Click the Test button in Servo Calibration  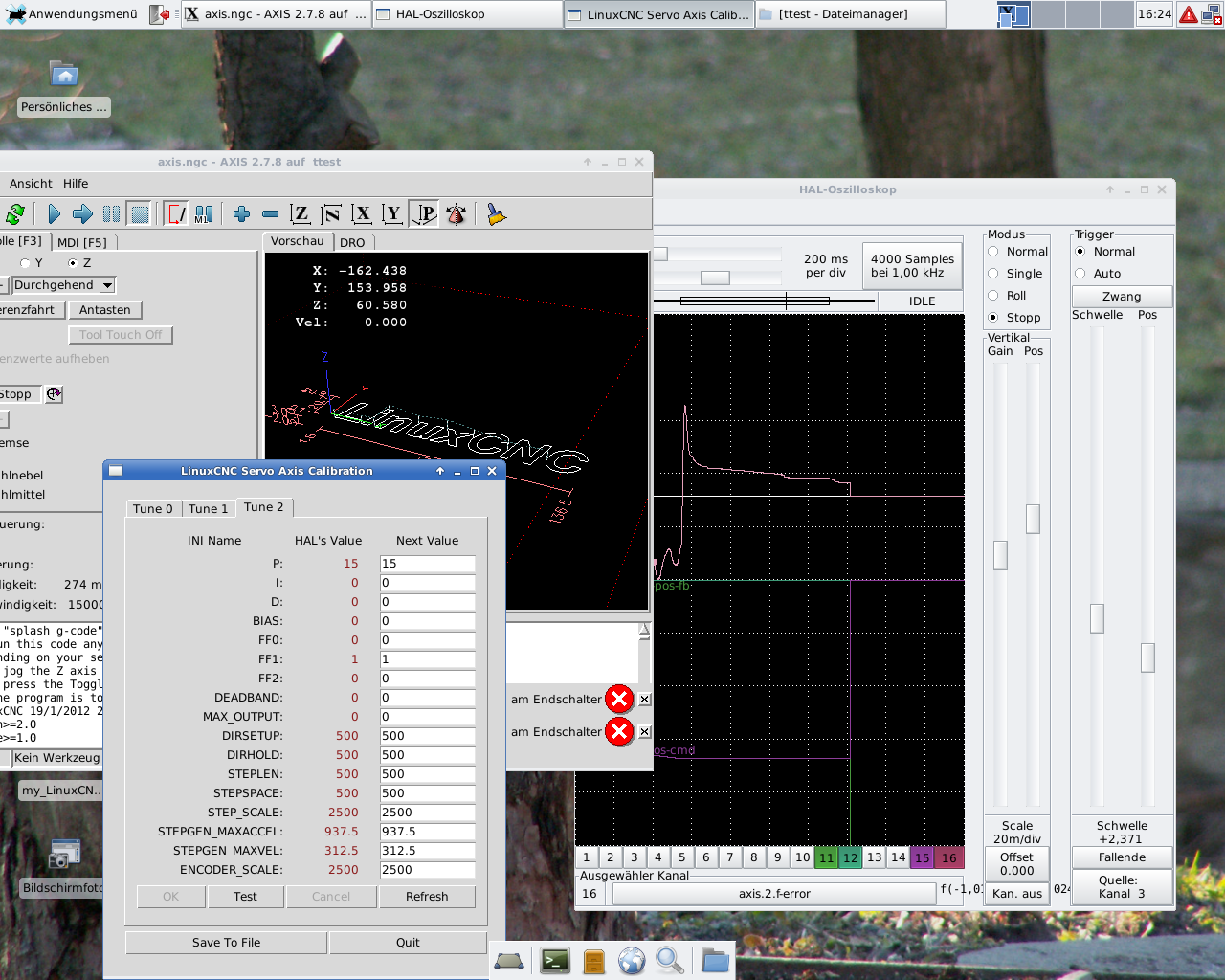245,897
